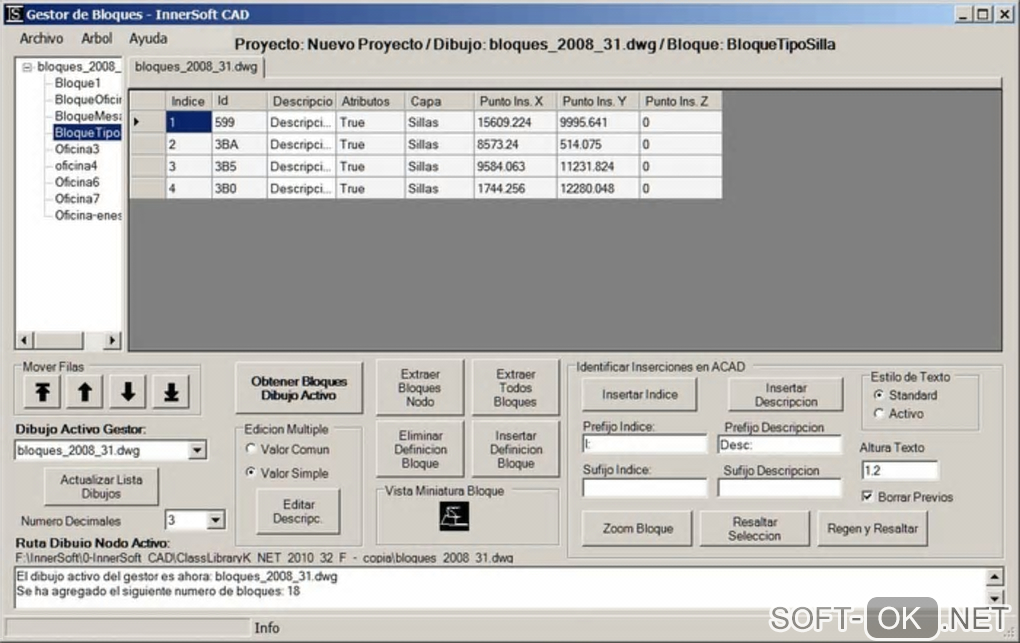Viewport: 1020px width, 643px height.
Task: Click the move row to top arrow
Action: [42, 393]
